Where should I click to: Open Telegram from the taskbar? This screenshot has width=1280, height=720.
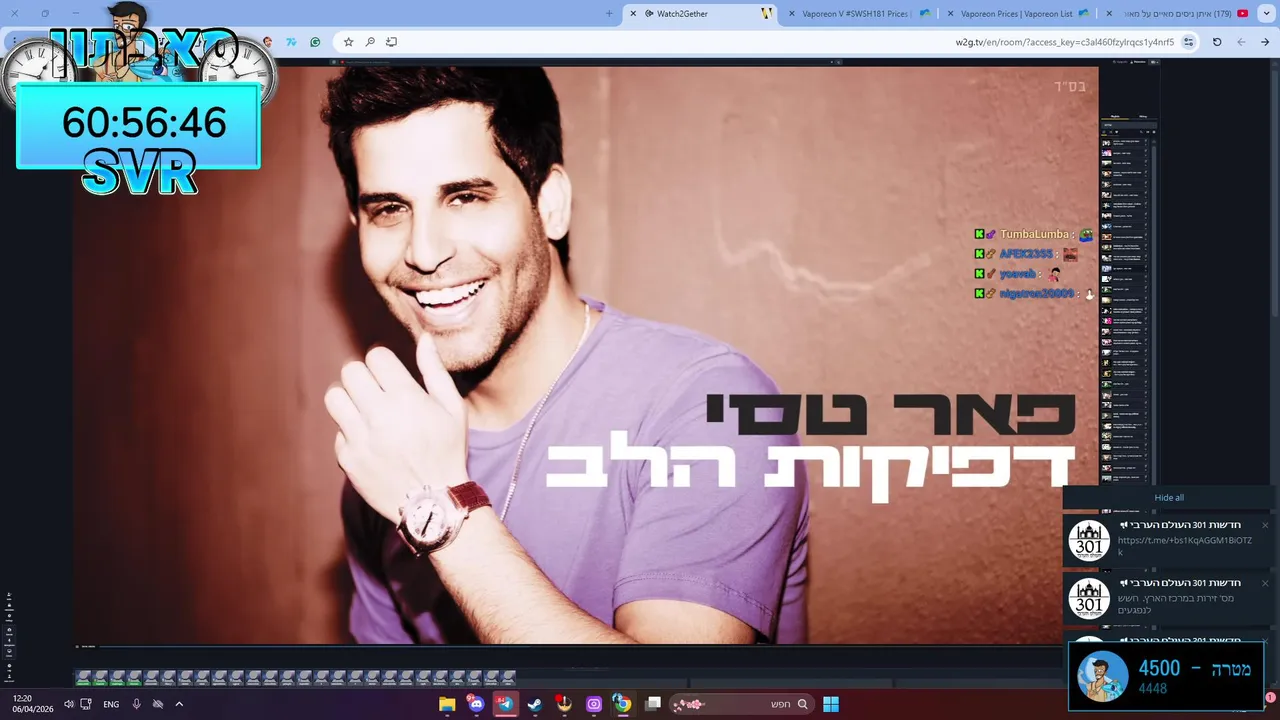coord(505,704)
